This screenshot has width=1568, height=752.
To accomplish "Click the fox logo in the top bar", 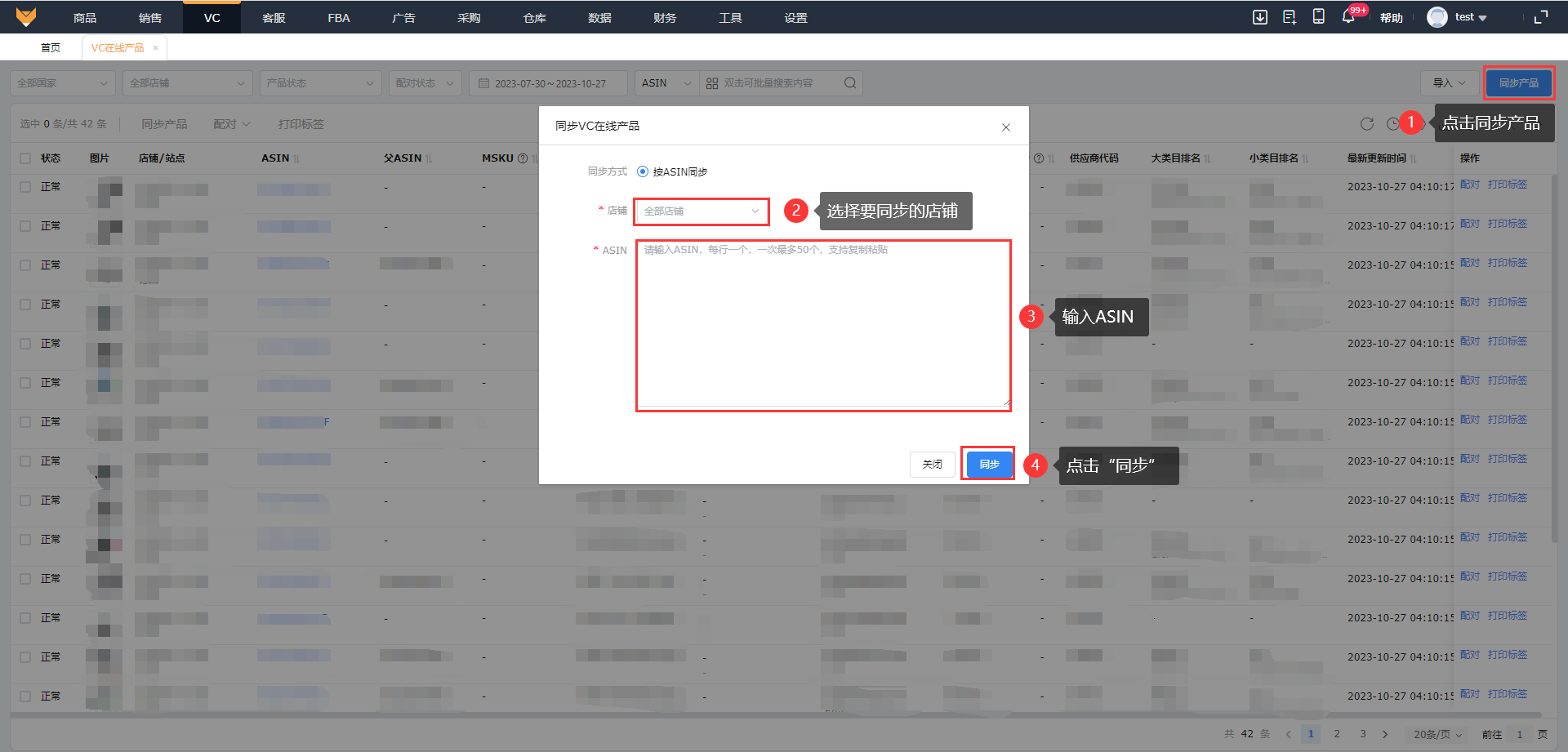I will tap(26, 17).
